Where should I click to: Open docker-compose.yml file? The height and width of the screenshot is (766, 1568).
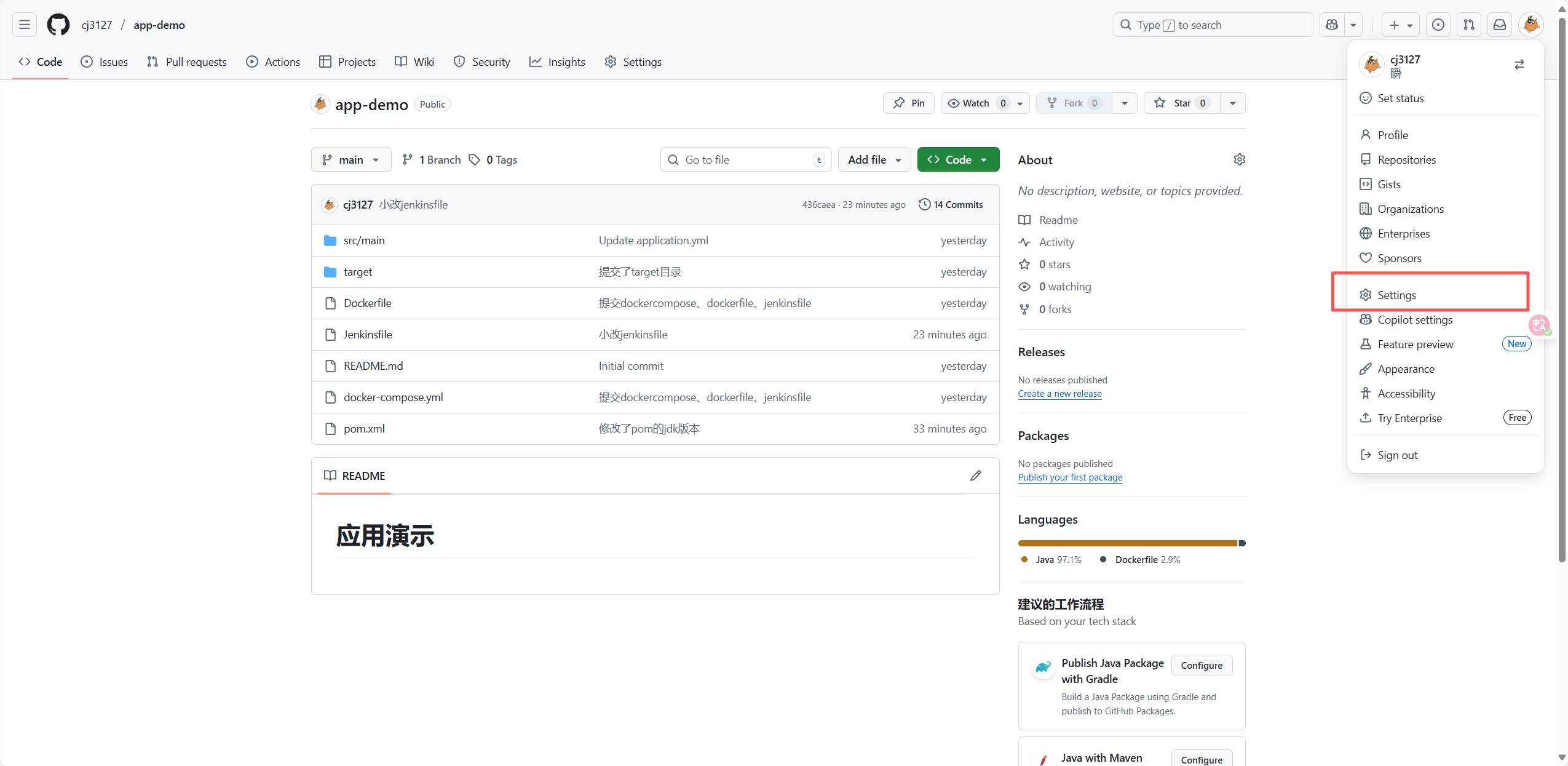[394, 397]
